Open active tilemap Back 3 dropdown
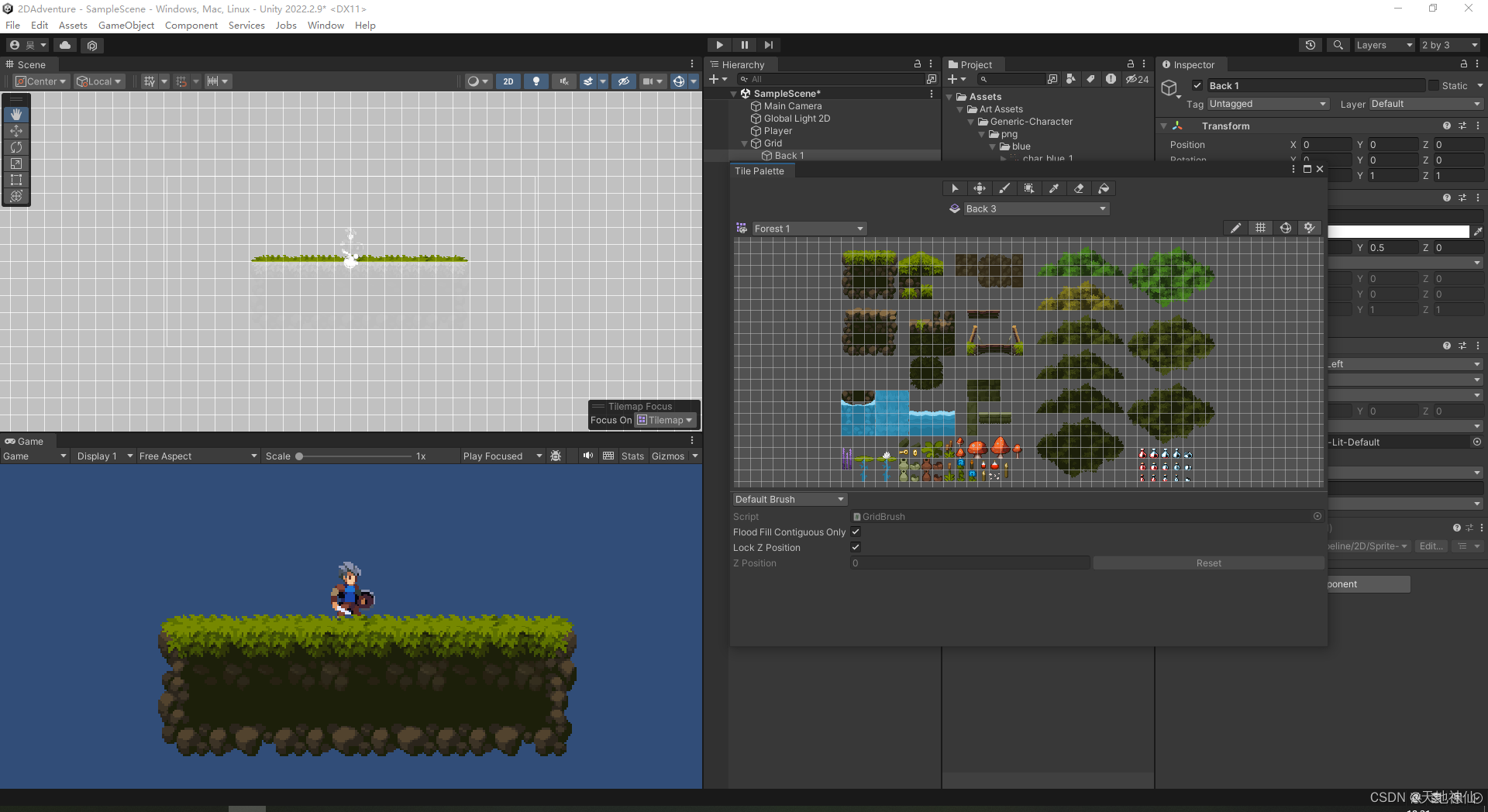This screenshot has height=812, width=1488. tap(1035, 208)
